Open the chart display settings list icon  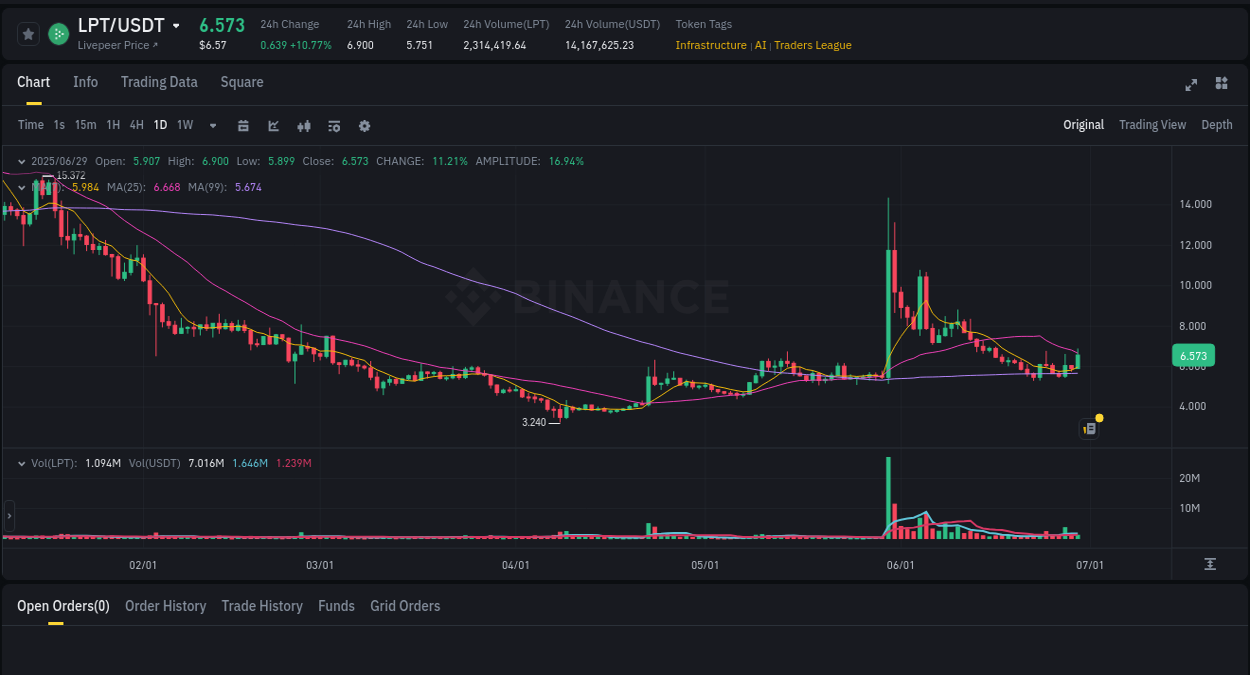[x=334, y=125]
